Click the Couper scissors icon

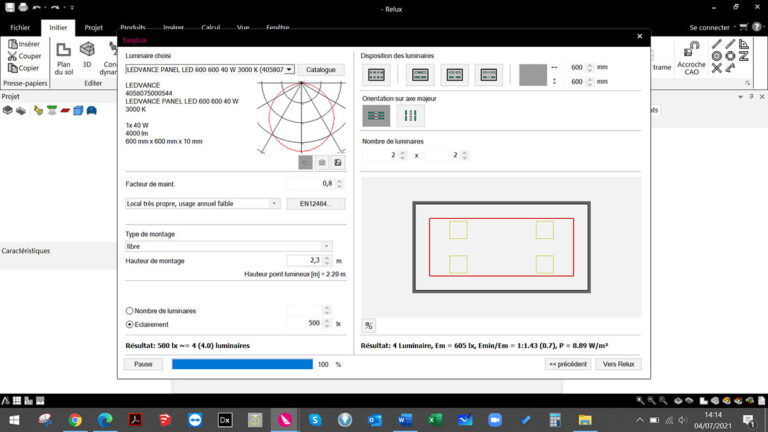click(x=11, y=56)
